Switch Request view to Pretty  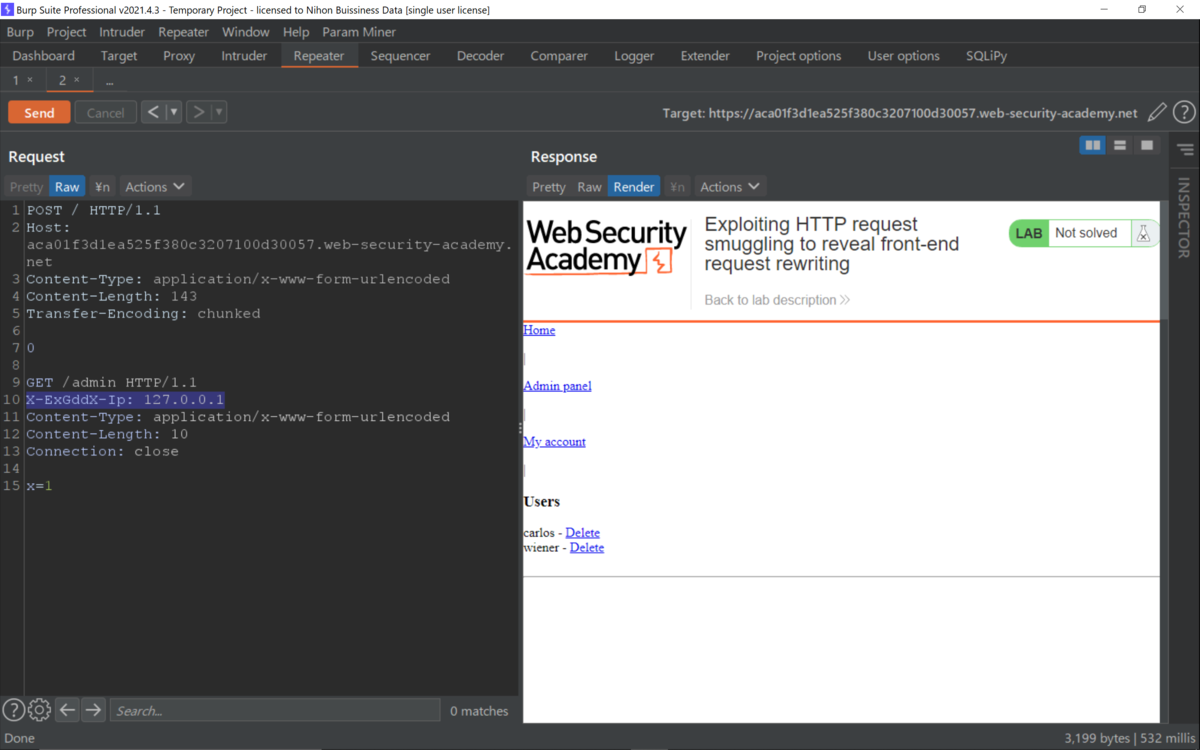click(26, 187)
